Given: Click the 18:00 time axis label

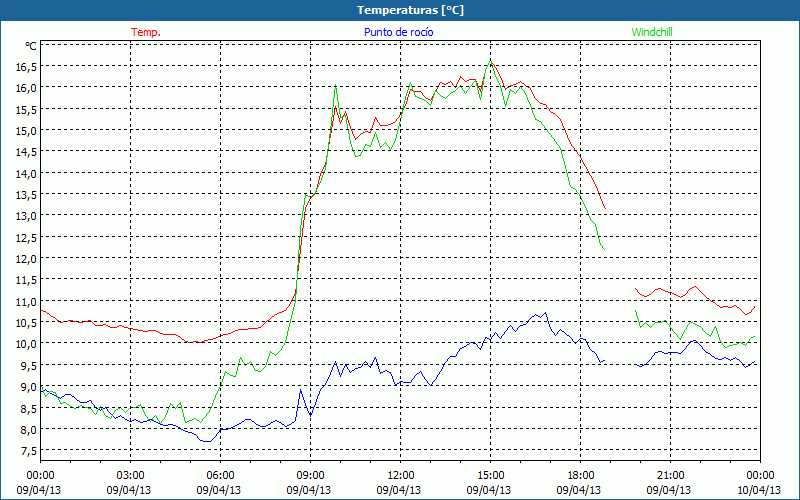Looking at the screenshot, I should (x=580, y=475).
